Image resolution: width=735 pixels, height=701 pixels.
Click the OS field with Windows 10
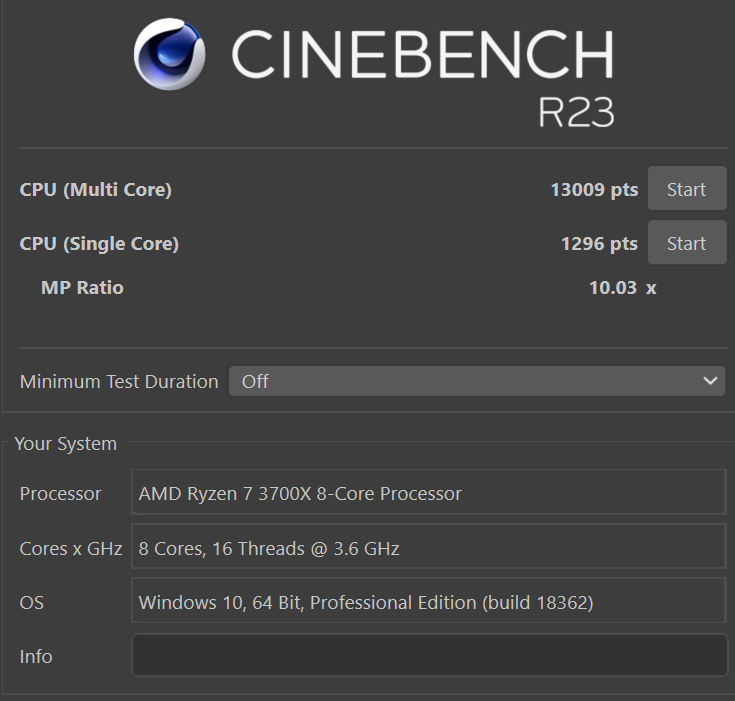[428, 601]
